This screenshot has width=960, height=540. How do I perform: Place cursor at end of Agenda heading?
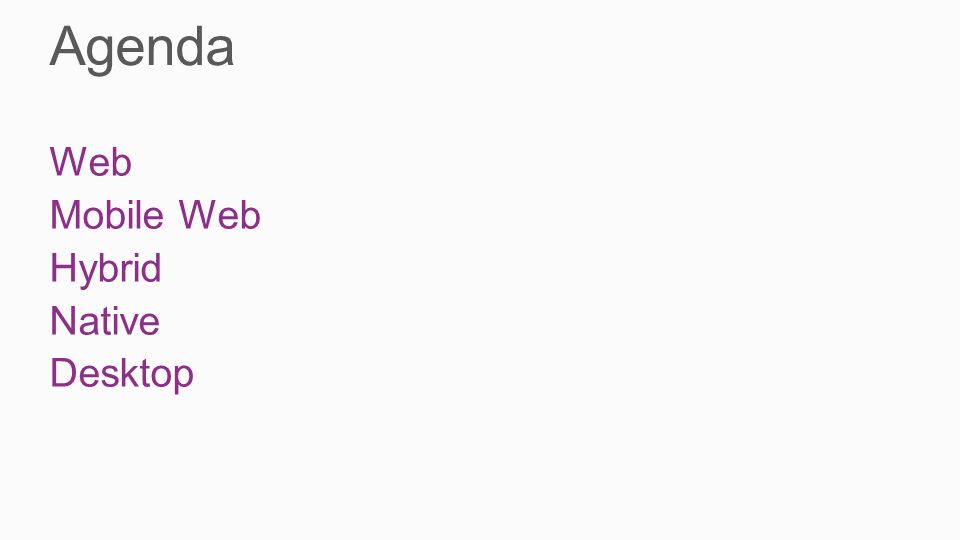234,49
